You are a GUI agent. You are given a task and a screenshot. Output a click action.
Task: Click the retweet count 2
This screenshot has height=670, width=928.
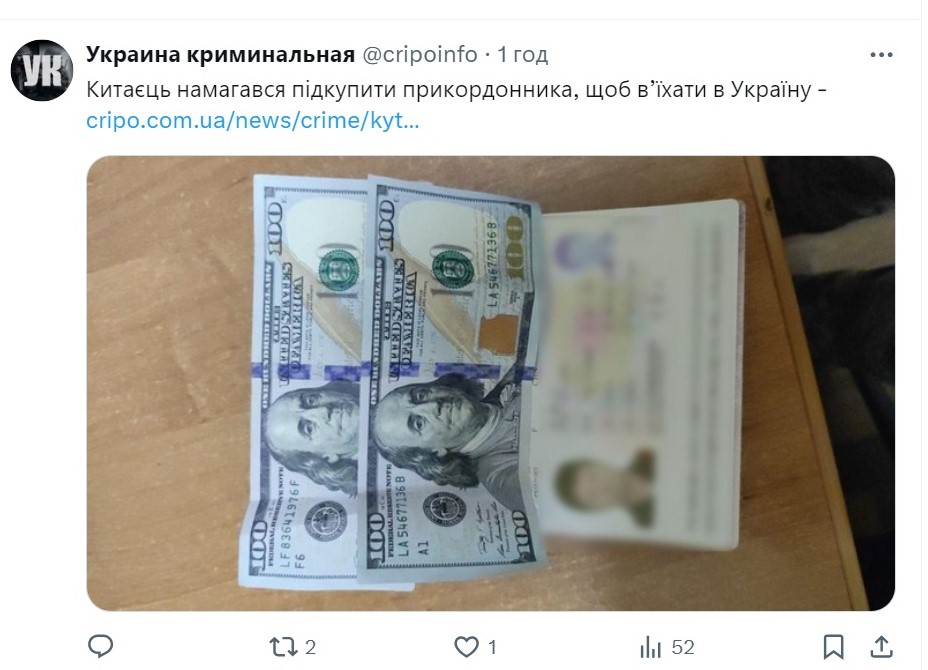pos(311,648)
